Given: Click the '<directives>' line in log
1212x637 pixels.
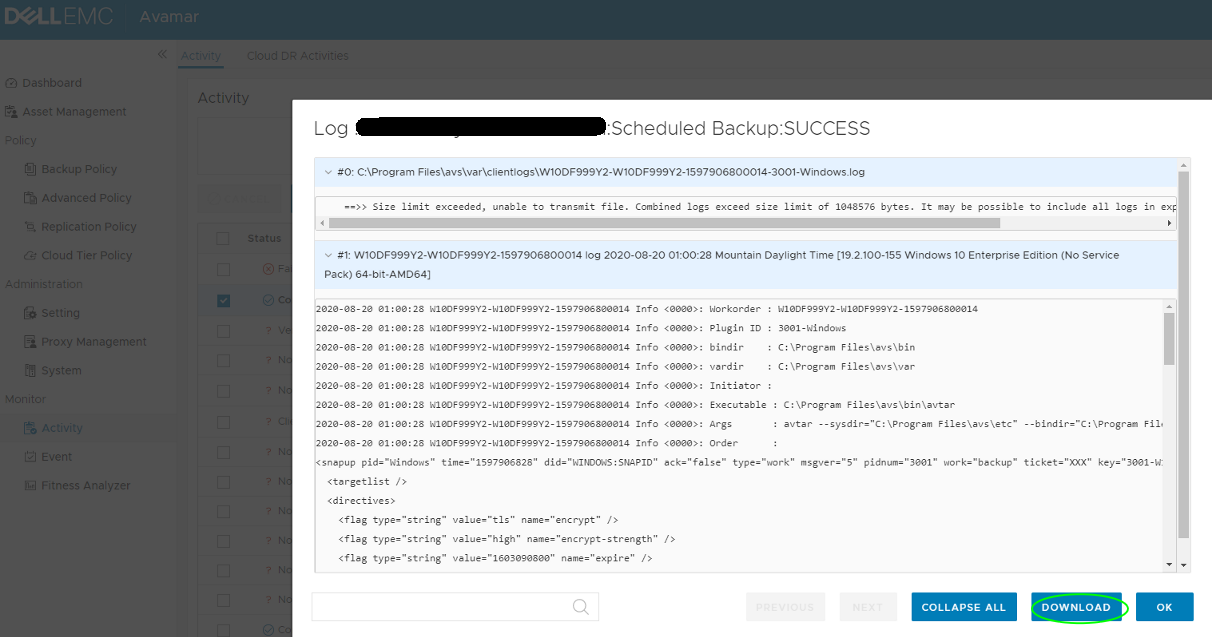Looking at the screenshot, I should pos(361,501).
